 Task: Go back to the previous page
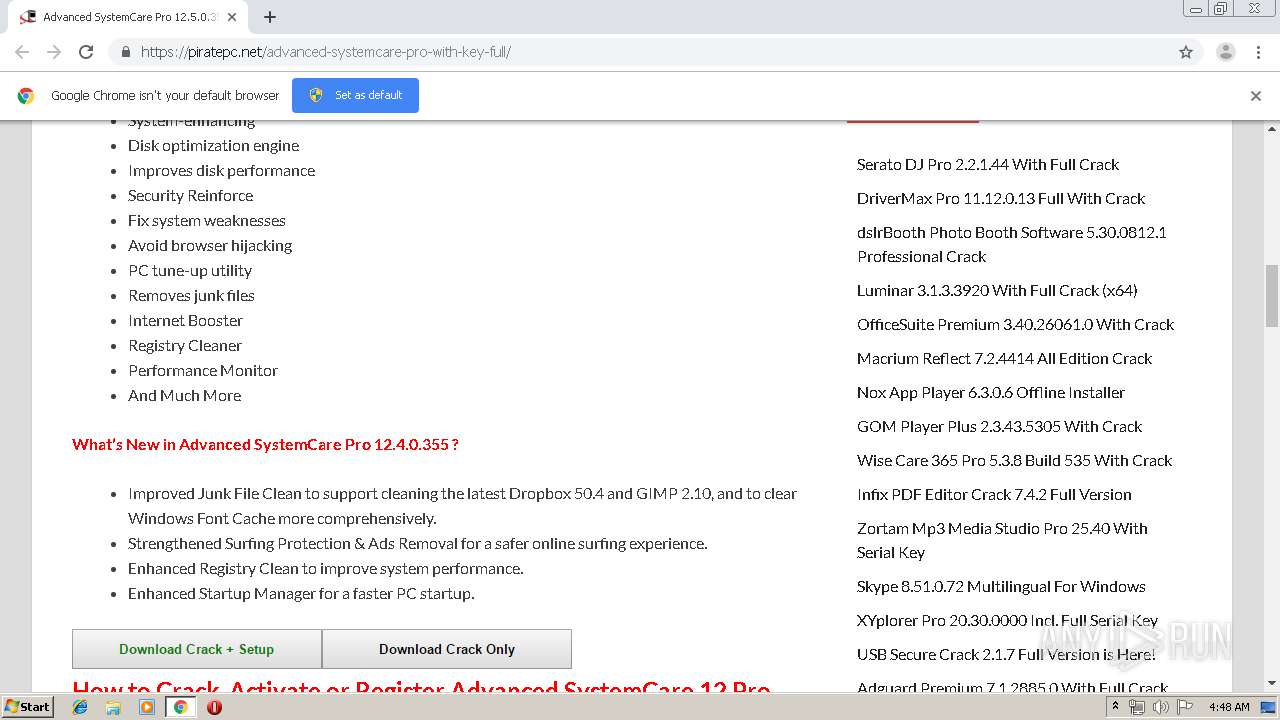[22, 52]
